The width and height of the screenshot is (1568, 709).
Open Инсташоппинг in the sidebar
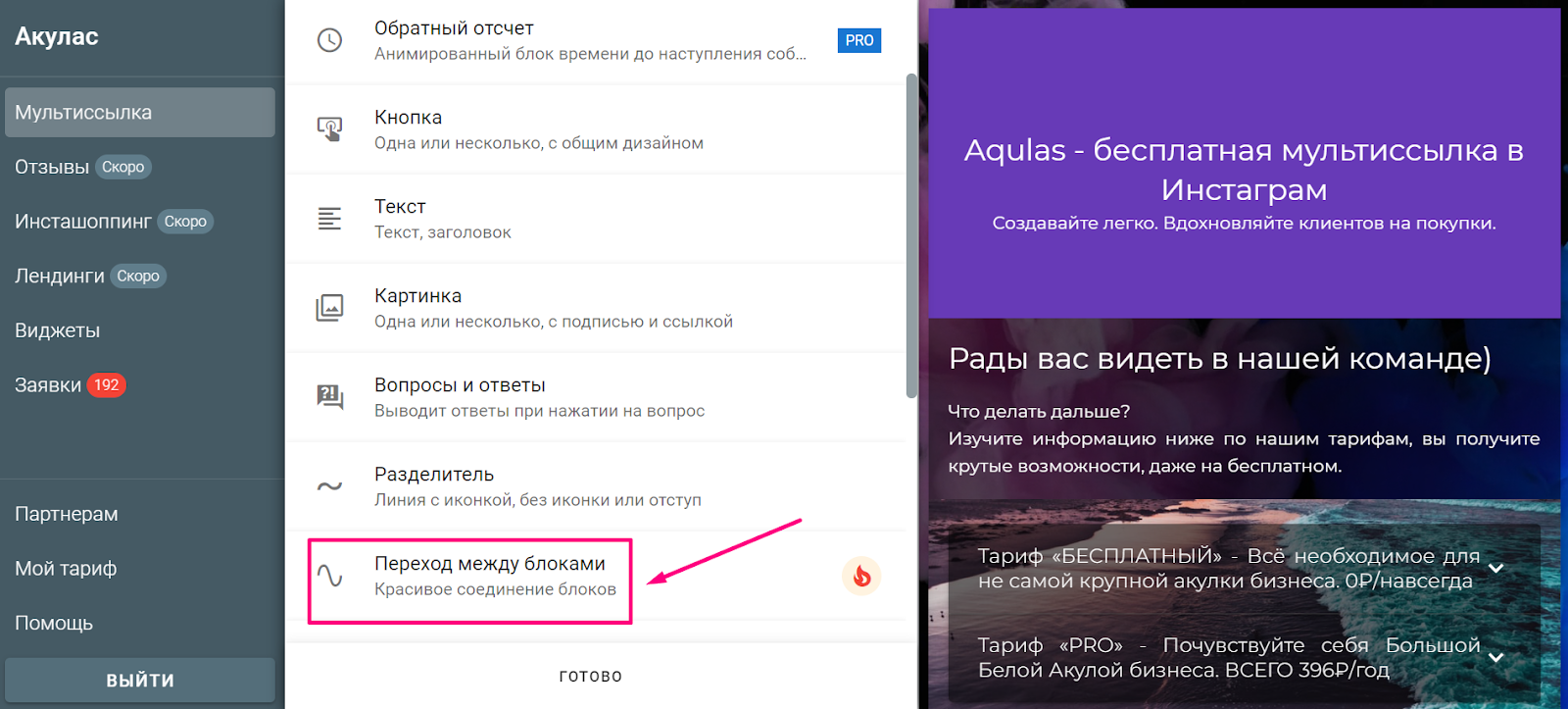83,222
